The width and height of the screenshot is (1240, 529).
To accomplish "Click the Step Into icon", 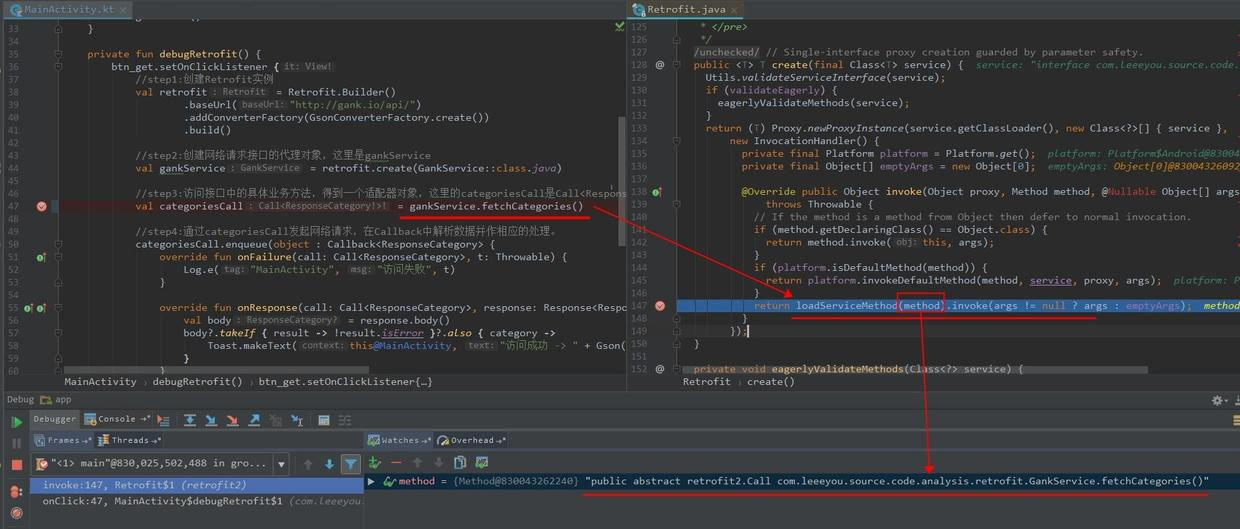I will pyautogui.click(x=211, y=420).
